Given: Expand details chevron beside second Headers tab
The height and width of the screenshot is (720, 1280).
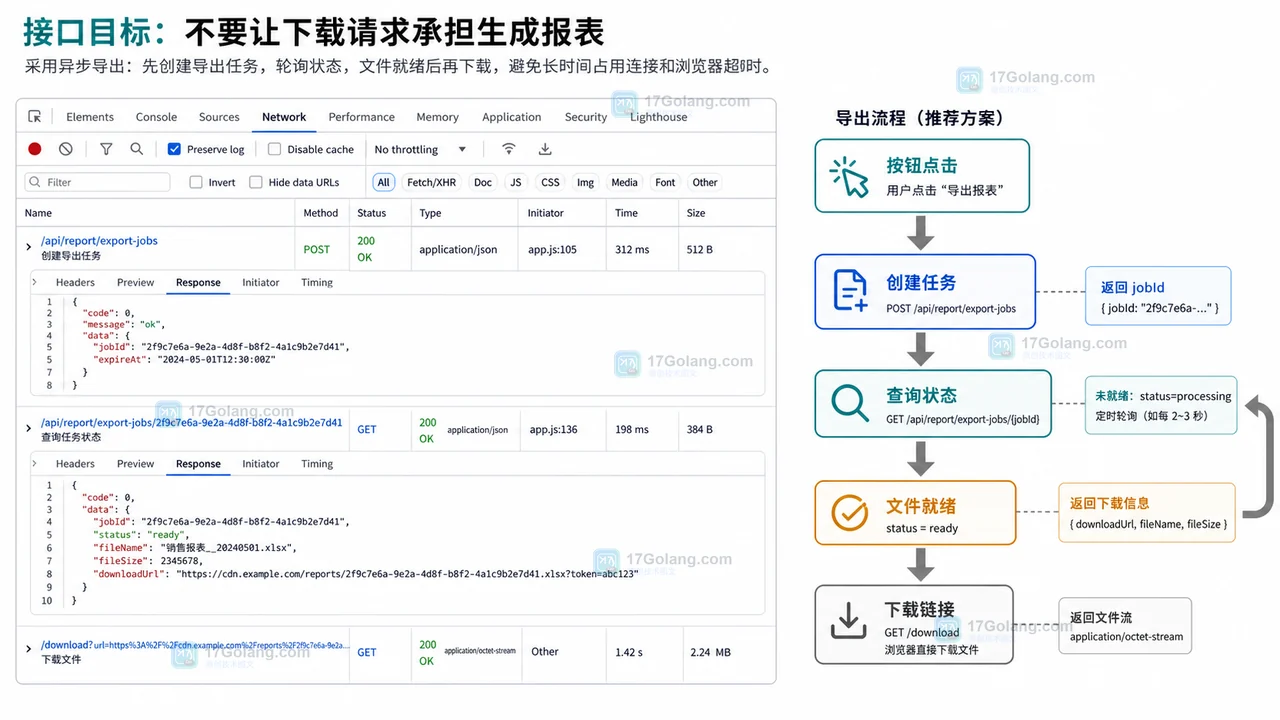Looking at the screenshot, I should point(35,463).
